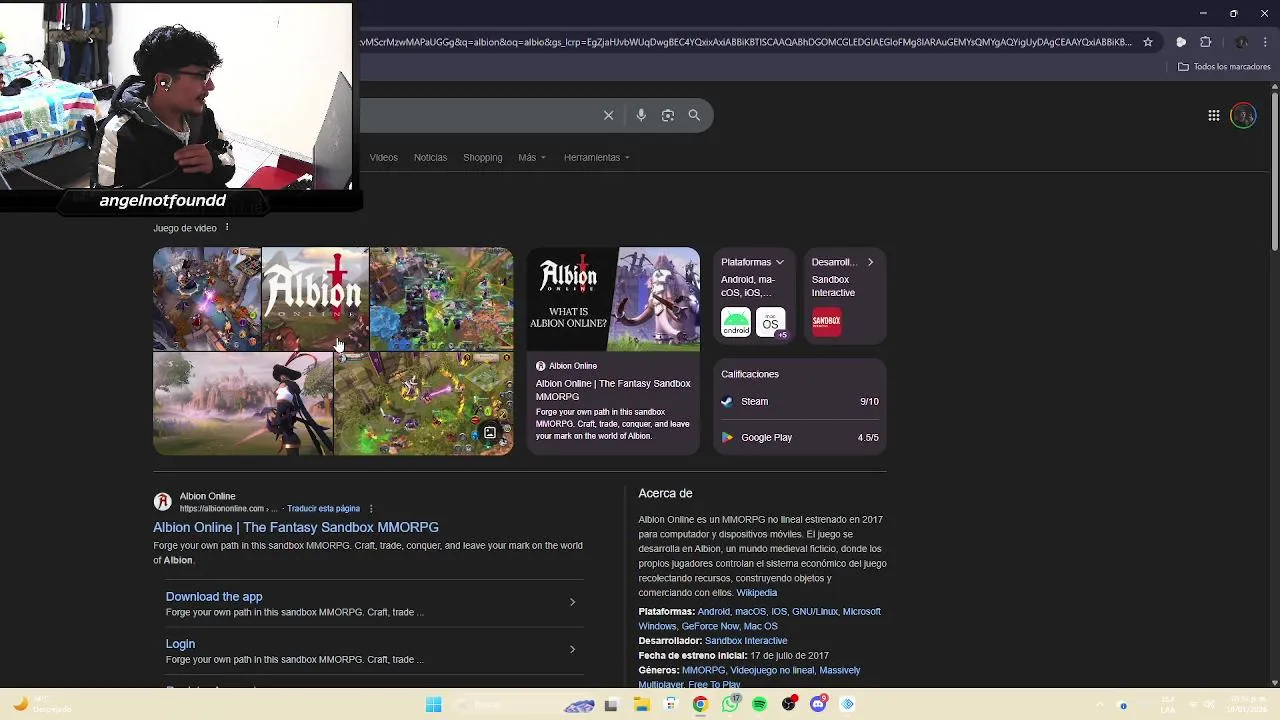The height and width of the screenshot is (720, 1280).
Task: Click the Albion Online site favicon
Action: click(x=162, y=502)
